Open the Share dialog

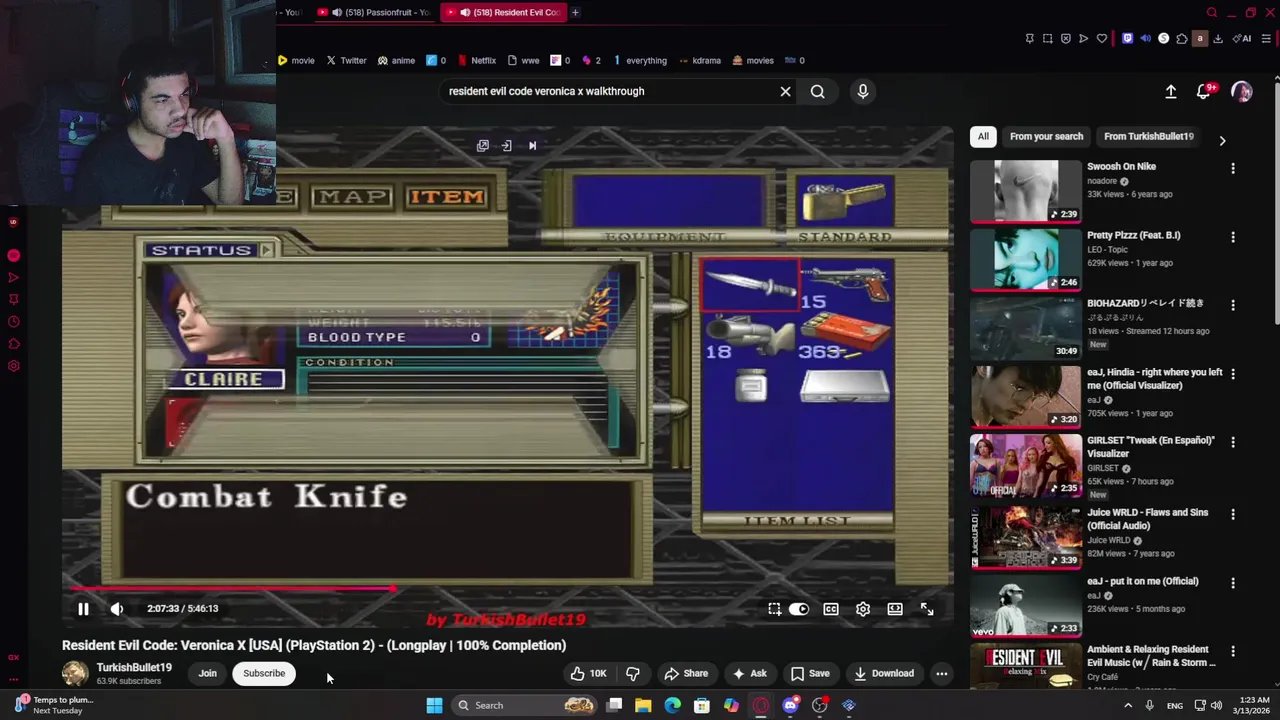point(686,674)
